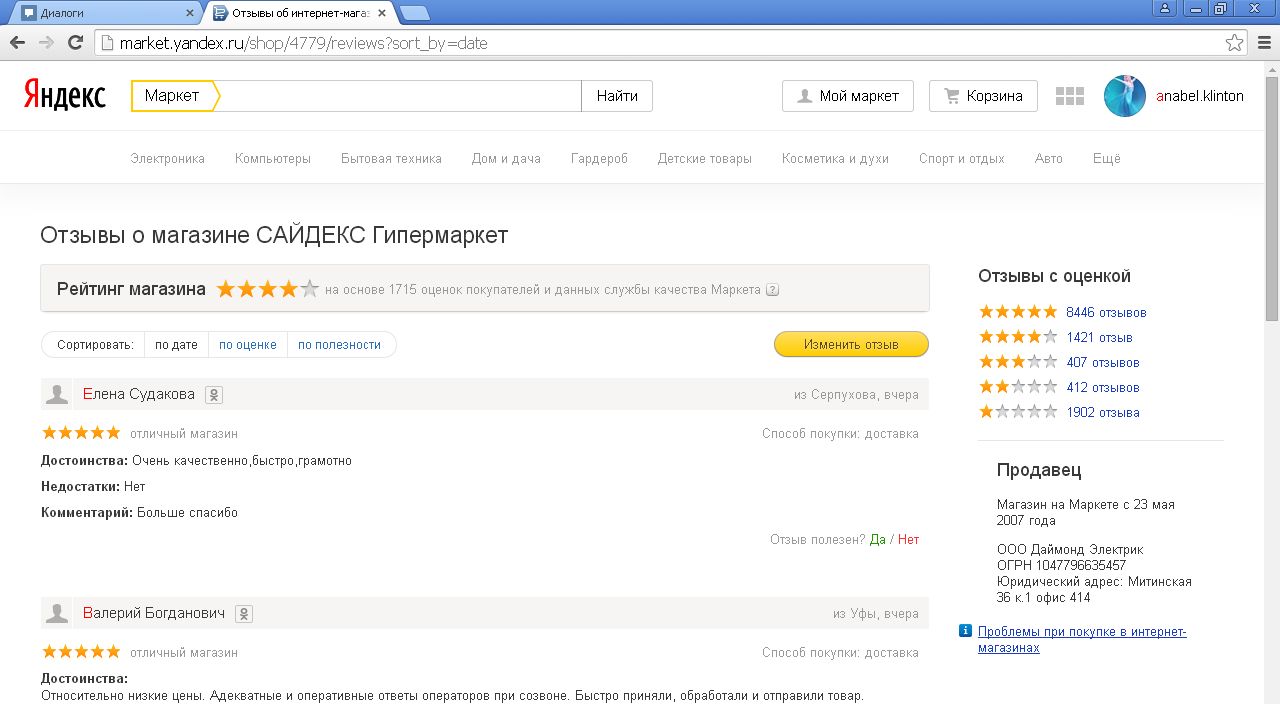
Task: Click the Найти search button
Action: coord(617,96)
